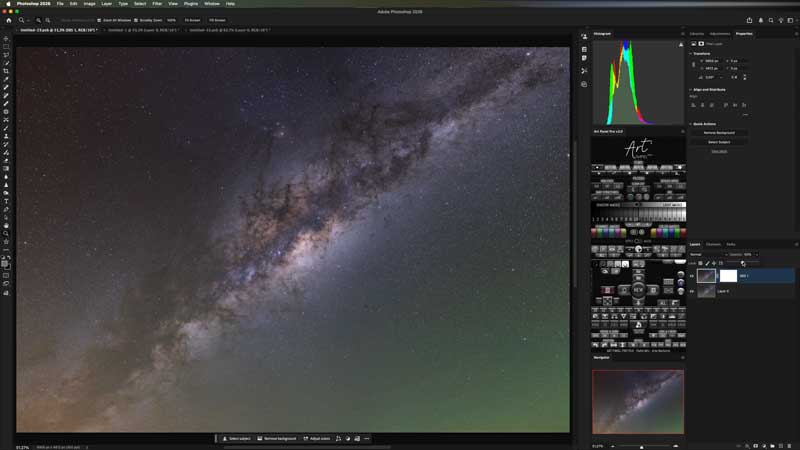This screenshot has height=450, width=800.
Task: Click the delete layer trash icon
Action: click(791, 445)
